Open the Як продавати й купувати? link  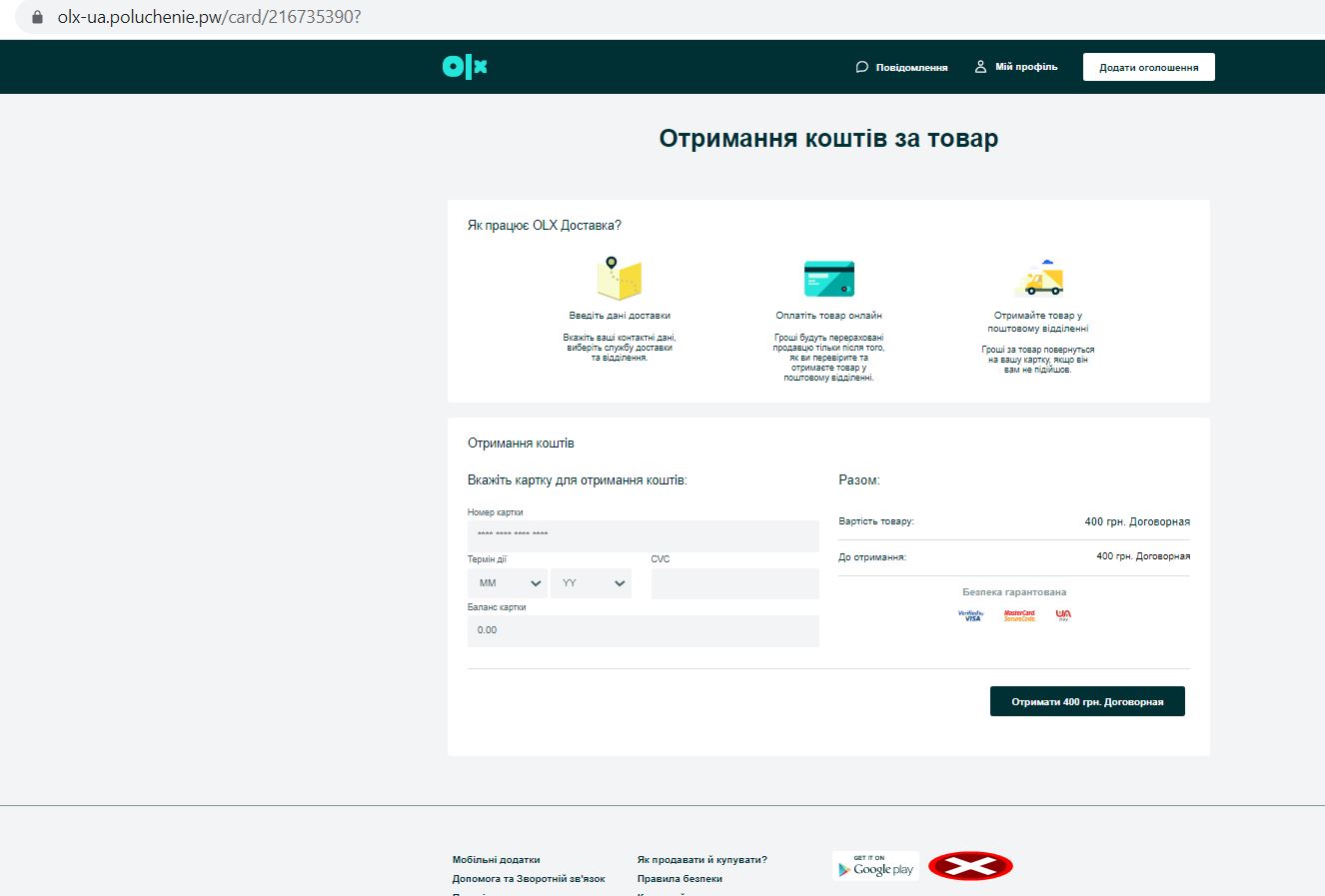(x=702, y=859)
